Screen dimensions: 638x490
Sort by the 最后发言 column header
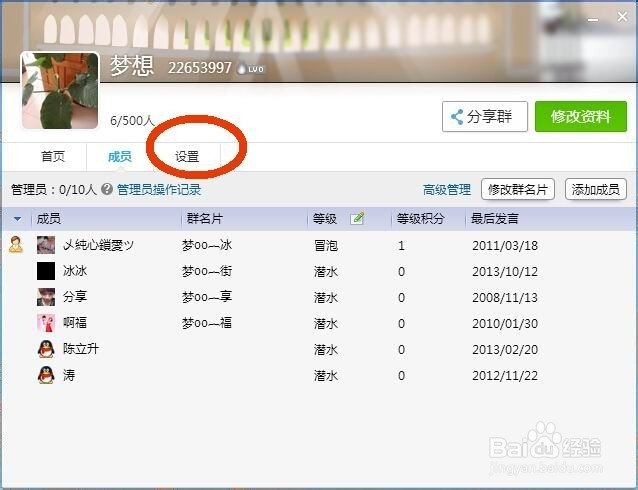point(494,219)
